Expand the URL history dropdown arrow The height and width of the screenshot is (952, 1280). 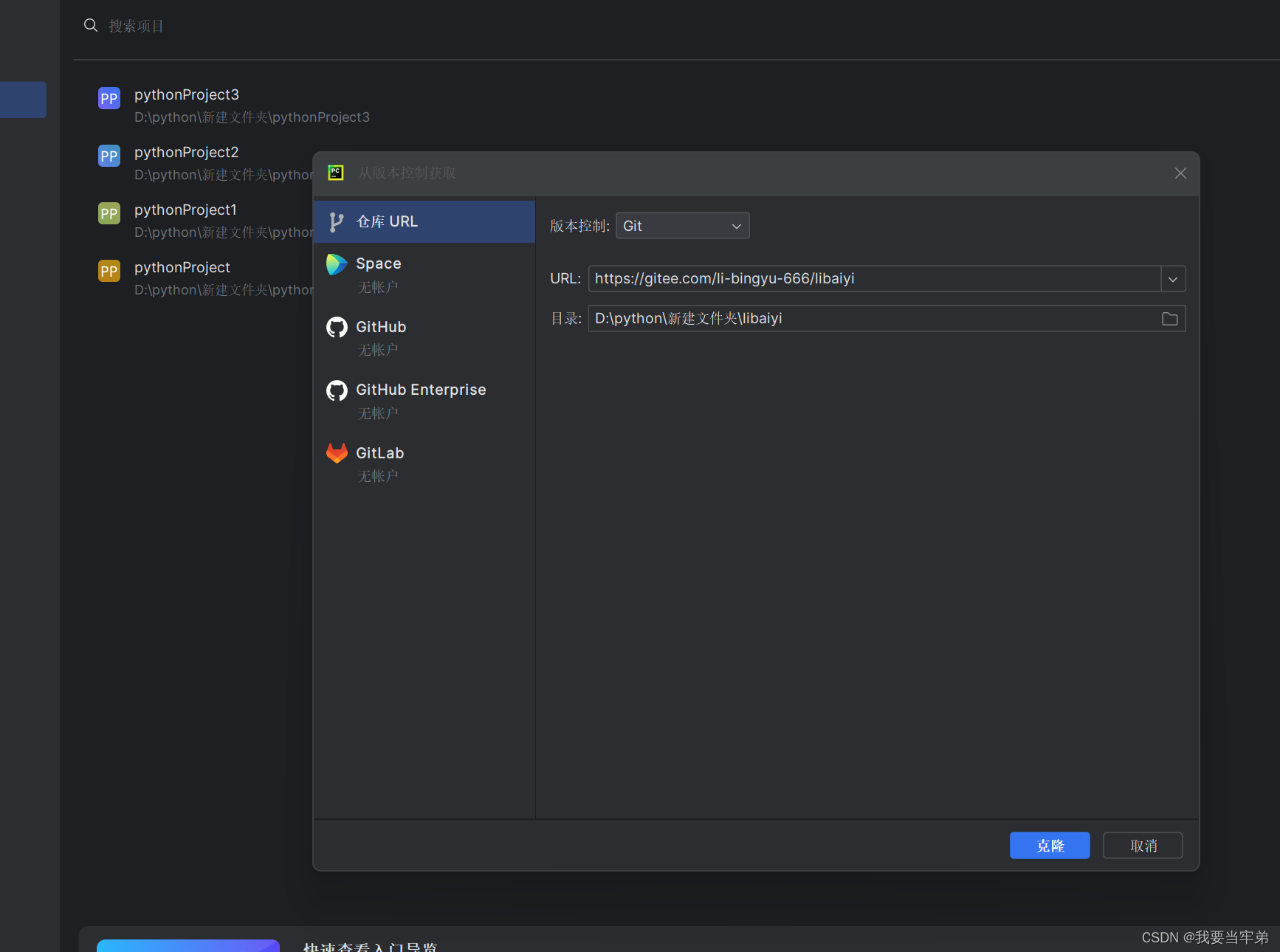click(1173, 279)
